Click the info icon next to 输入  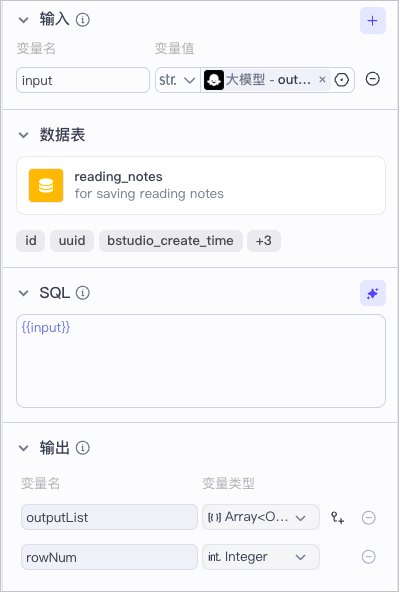click(x=83, y=20)
